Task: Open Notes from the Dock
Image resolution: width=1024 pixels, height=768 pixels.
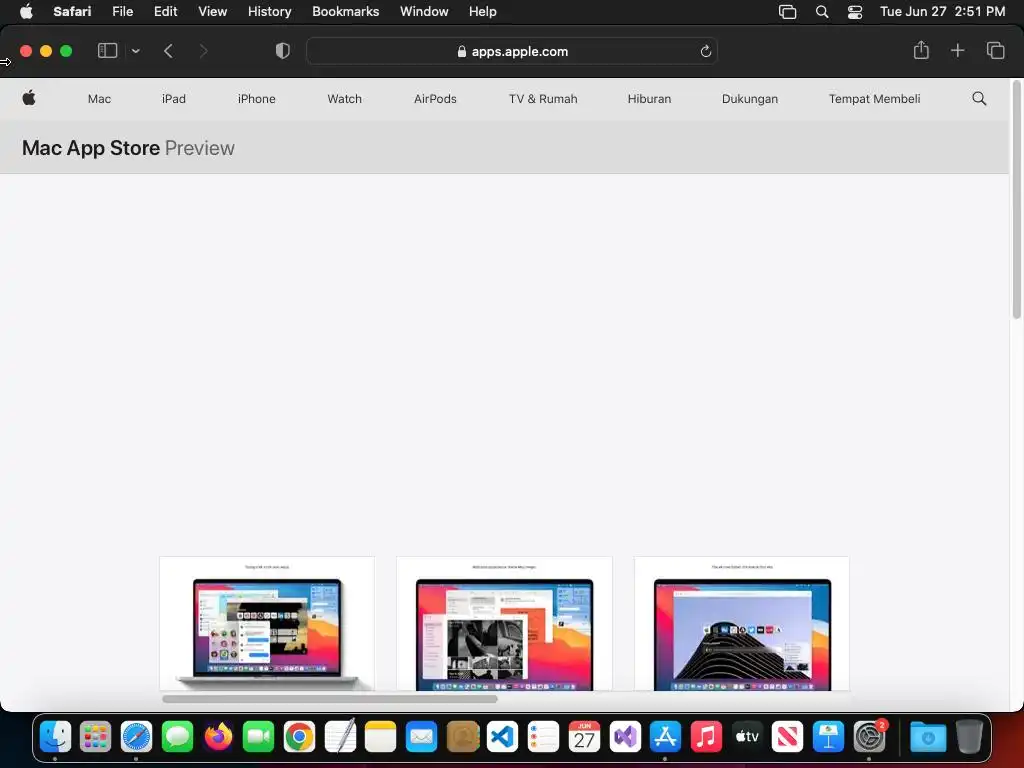Action: coord(381,737)
